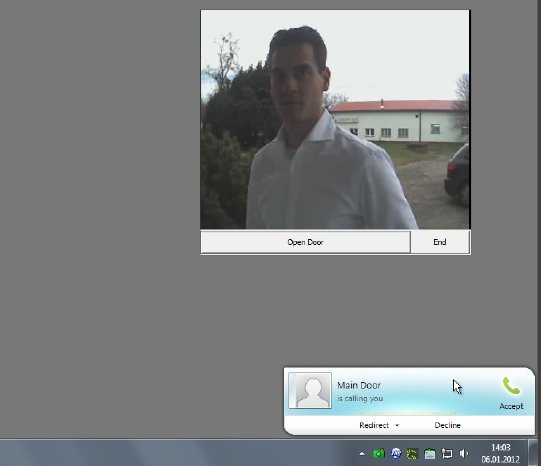End the door video session
Viewport: 541px width, 466px height.
[x=440, y=242]
